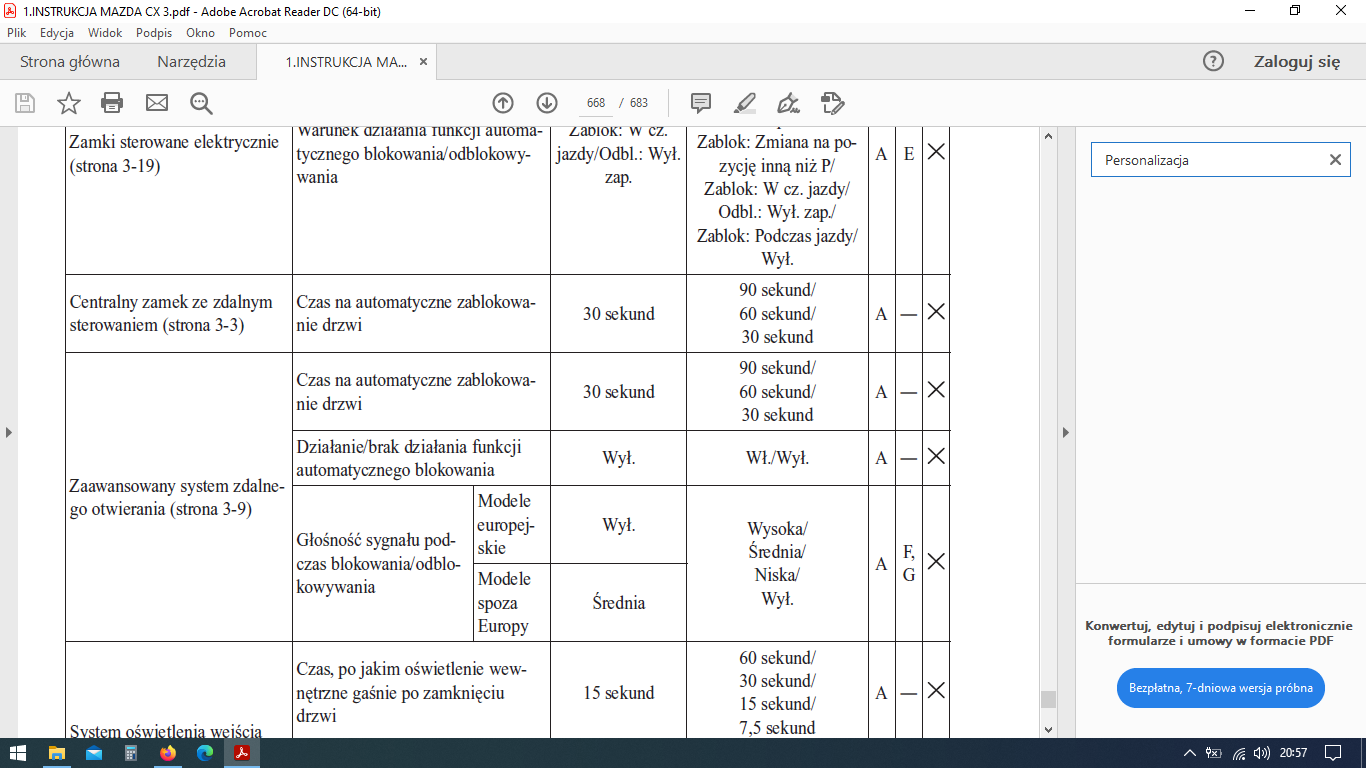Collapse the right tools pane
The height and width of the screenshot is (768, 1366).
[x=1065, y=432]
